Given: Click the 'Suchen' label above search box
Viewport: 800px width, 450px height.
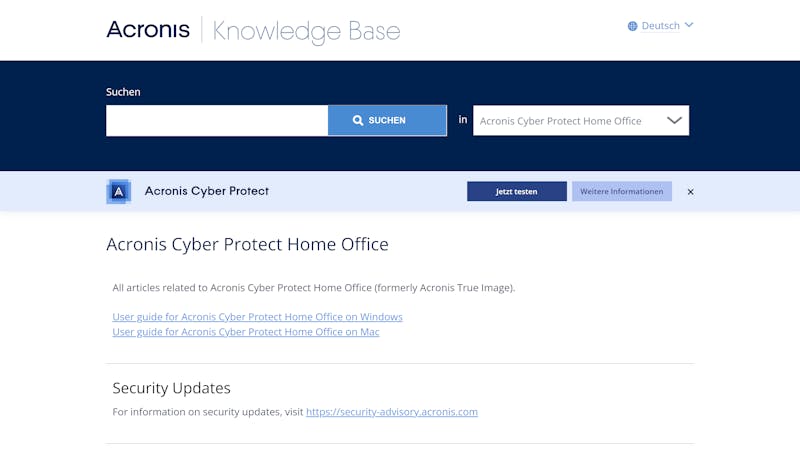Looking at the screenshot, I should [x=123, y=92].
